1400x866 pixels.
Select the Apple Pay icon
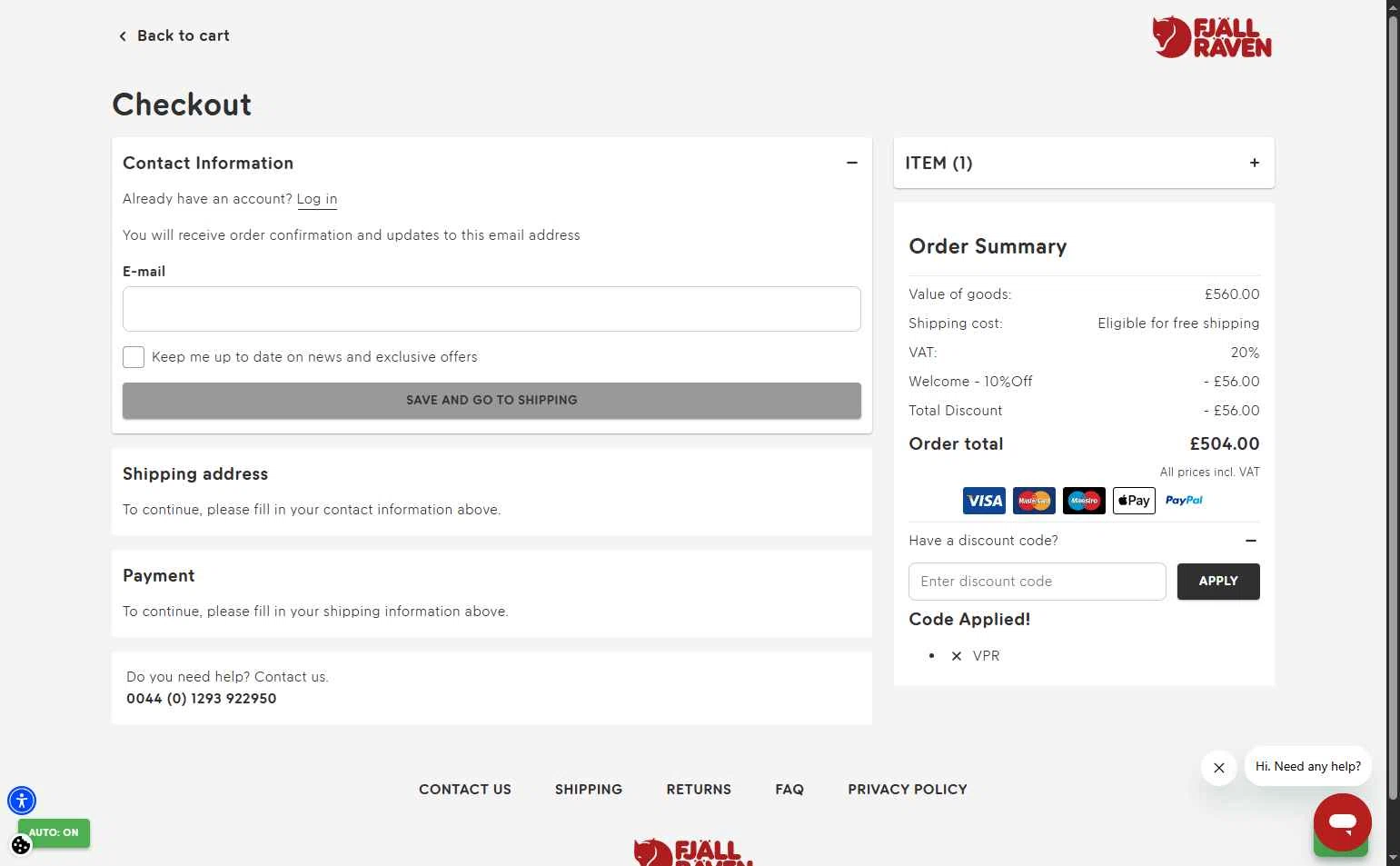click(x=1134, y=501)
